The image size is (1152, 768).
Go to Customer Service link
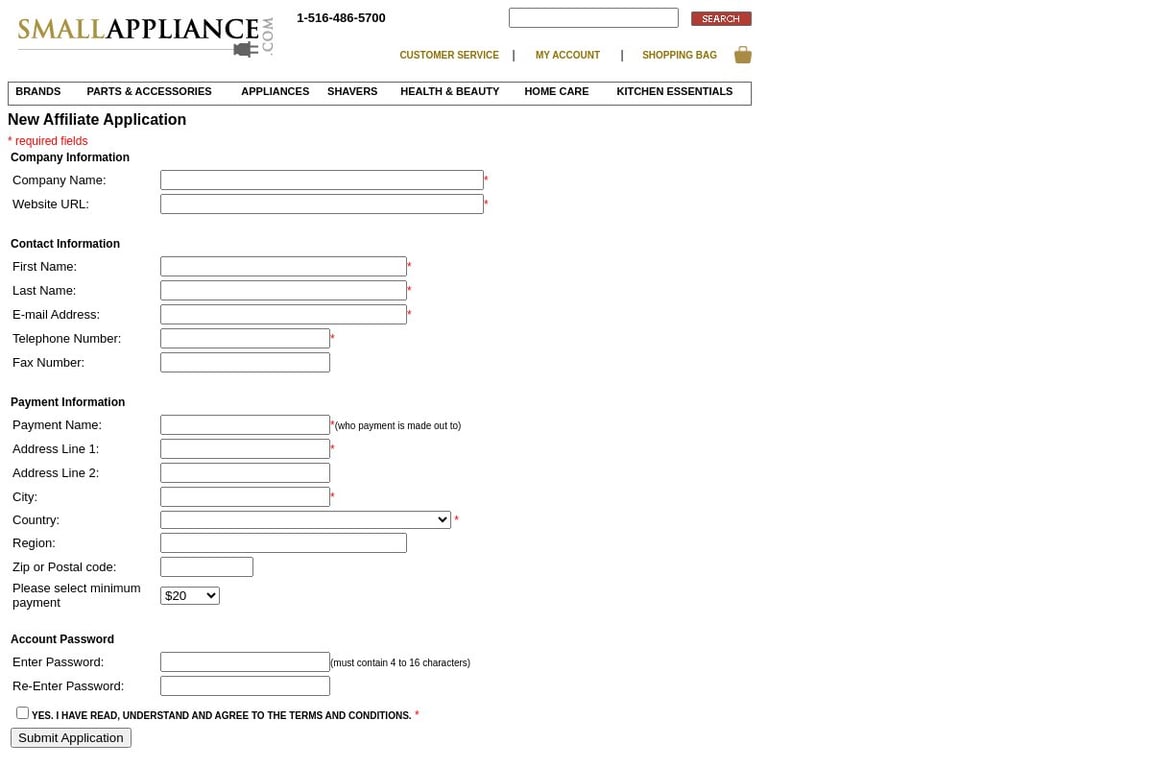(x=449, y=55)
